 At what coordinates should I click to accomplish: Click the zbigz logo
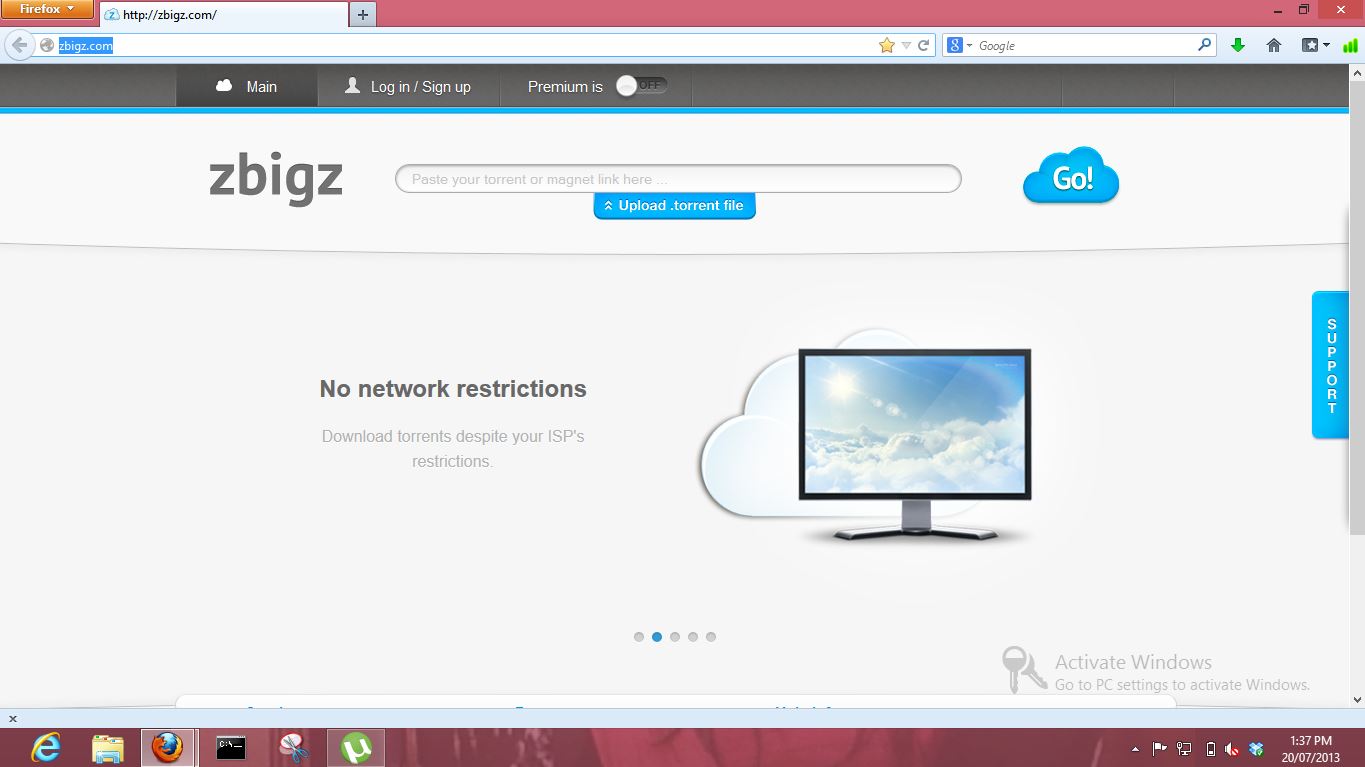(x=276, y=178)
